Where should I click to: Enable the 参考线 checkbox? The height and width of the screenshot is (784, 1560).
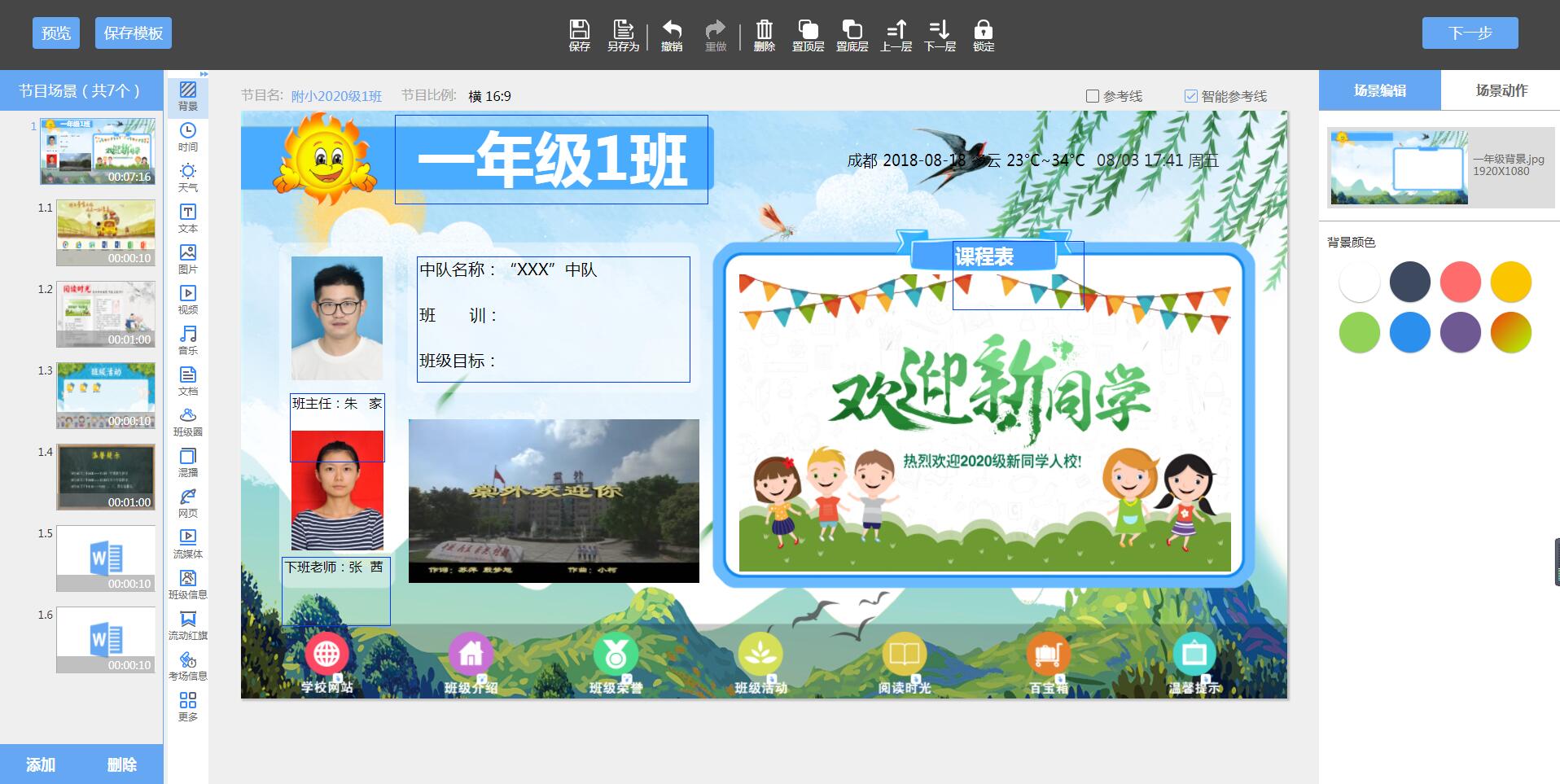pos(1093,96)
